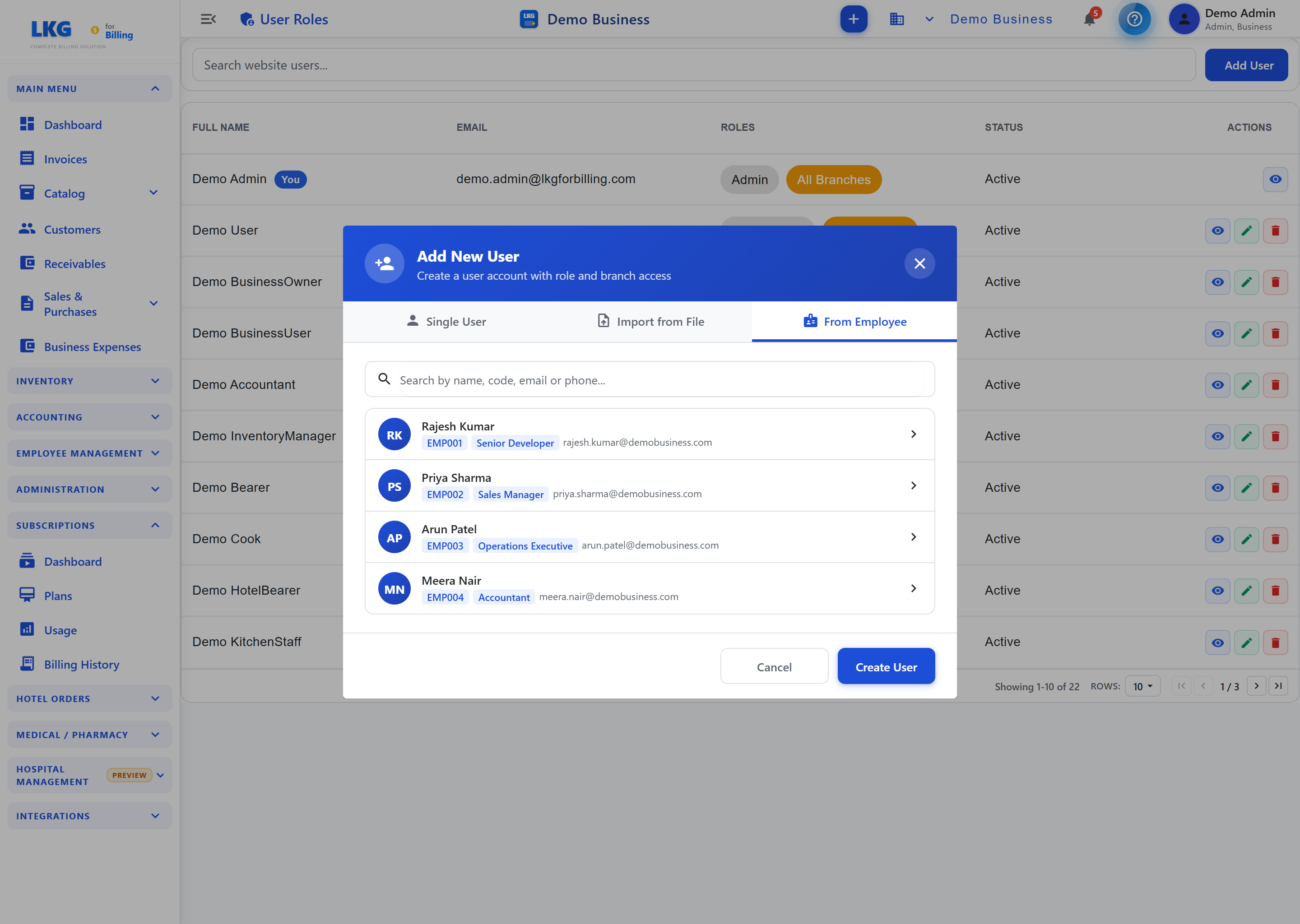
Task: Expand the Inventory section
Action: click(x=89, y=381)
